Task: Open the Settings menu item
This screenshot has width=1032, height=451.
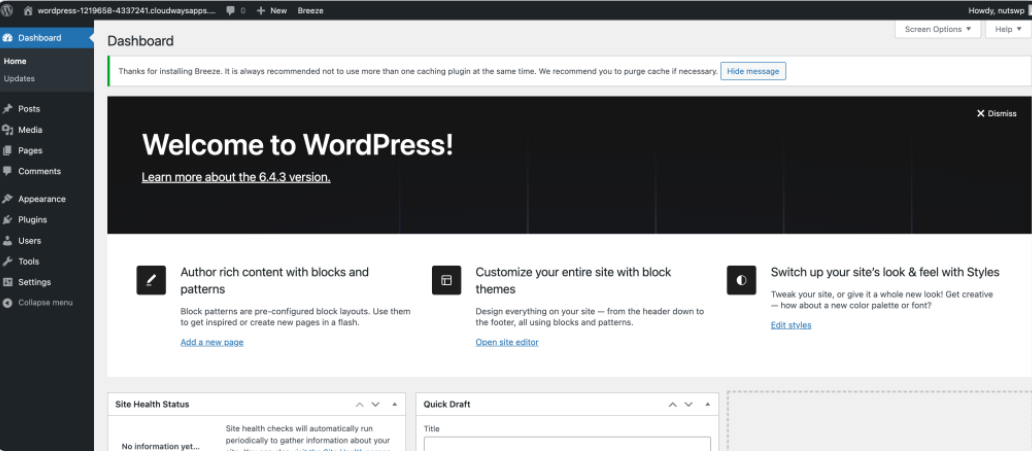Action: pyautogui.click(x=34, y=282)
